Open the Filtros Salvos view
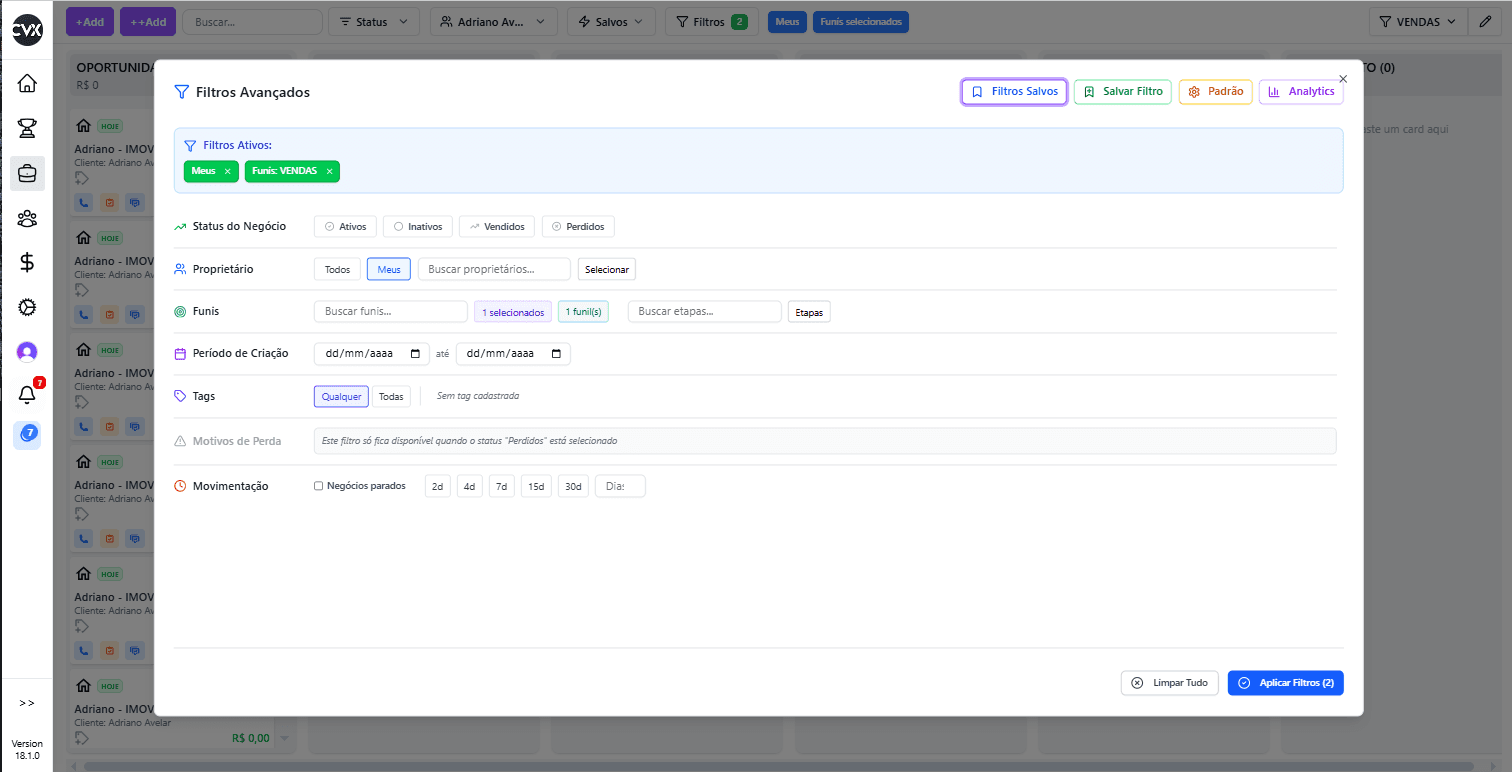 (x=1013, y=91)
